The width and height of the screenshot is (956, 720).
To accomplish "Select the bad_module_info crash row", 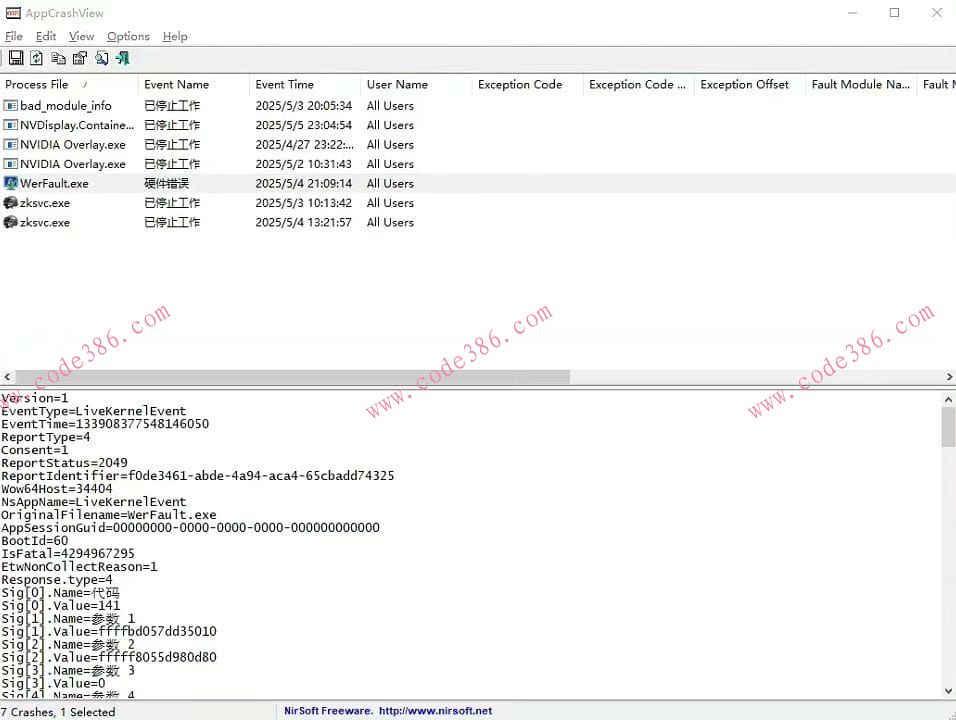I will 478,105.
